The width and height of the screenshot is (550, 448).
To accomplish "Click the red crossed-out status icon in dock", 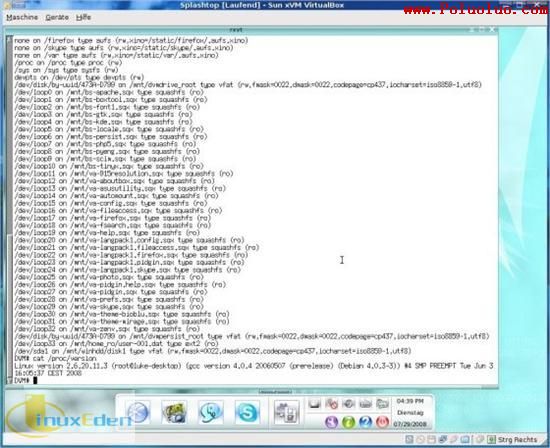I will pyautogui.click(x=332, y=403).
